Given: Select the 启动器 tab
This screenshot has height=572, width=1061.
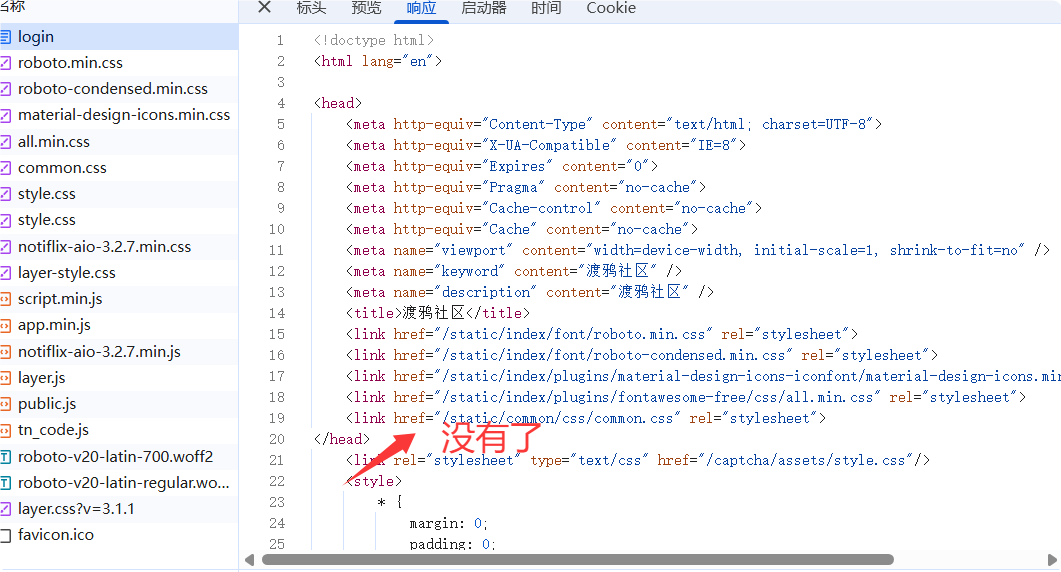Looking at the screenshot, I should pyautogui.click(x=483, y=8).
